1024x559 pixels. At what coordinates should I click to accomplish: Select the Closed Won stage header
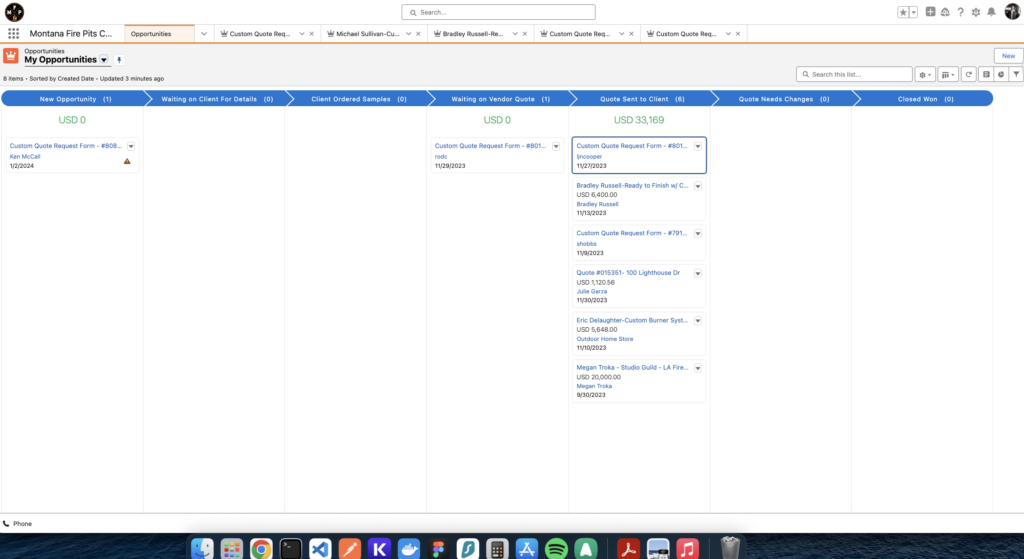point(925,99)
